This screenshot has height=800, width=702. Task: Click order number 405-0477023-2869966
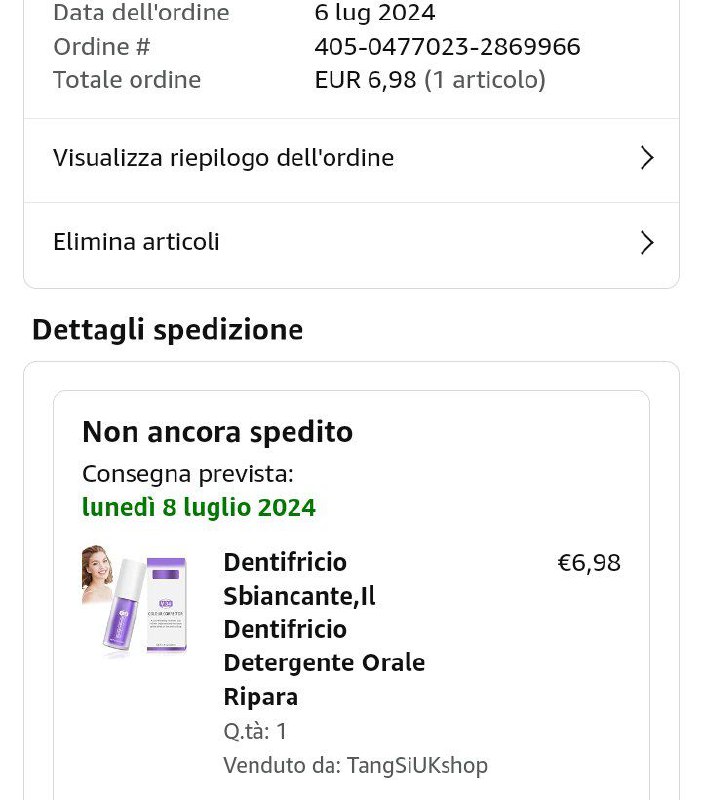(447, 47)
